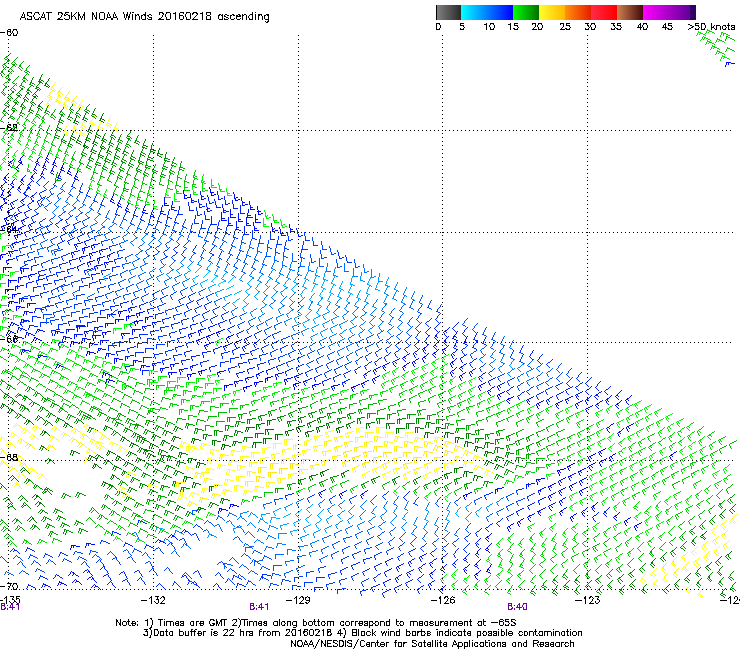The width and height of the screenshot is (740, 650).
Task: Click the latitude label "-68"
Action: (9, 457)
